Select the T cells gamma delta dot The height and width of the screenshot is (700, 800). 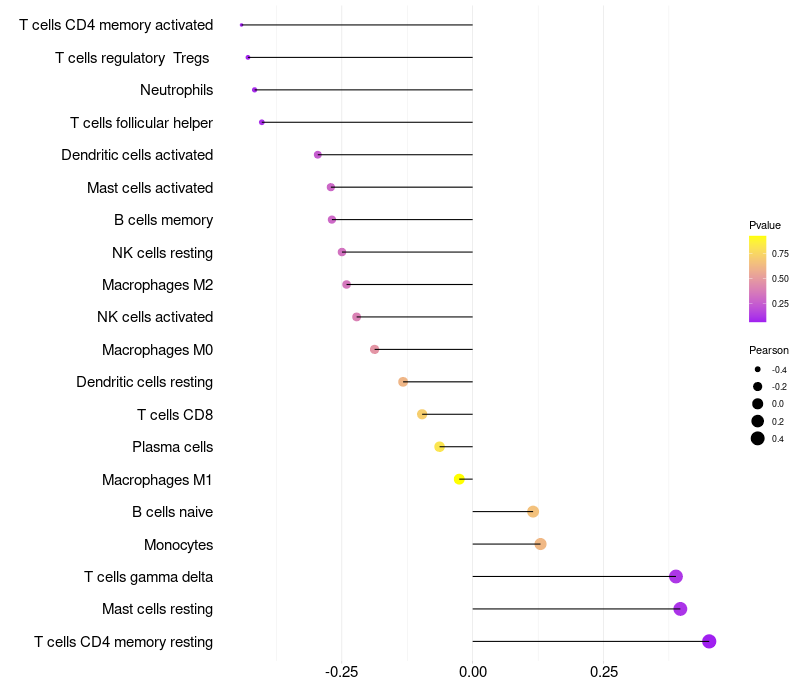tap(676, 577)
